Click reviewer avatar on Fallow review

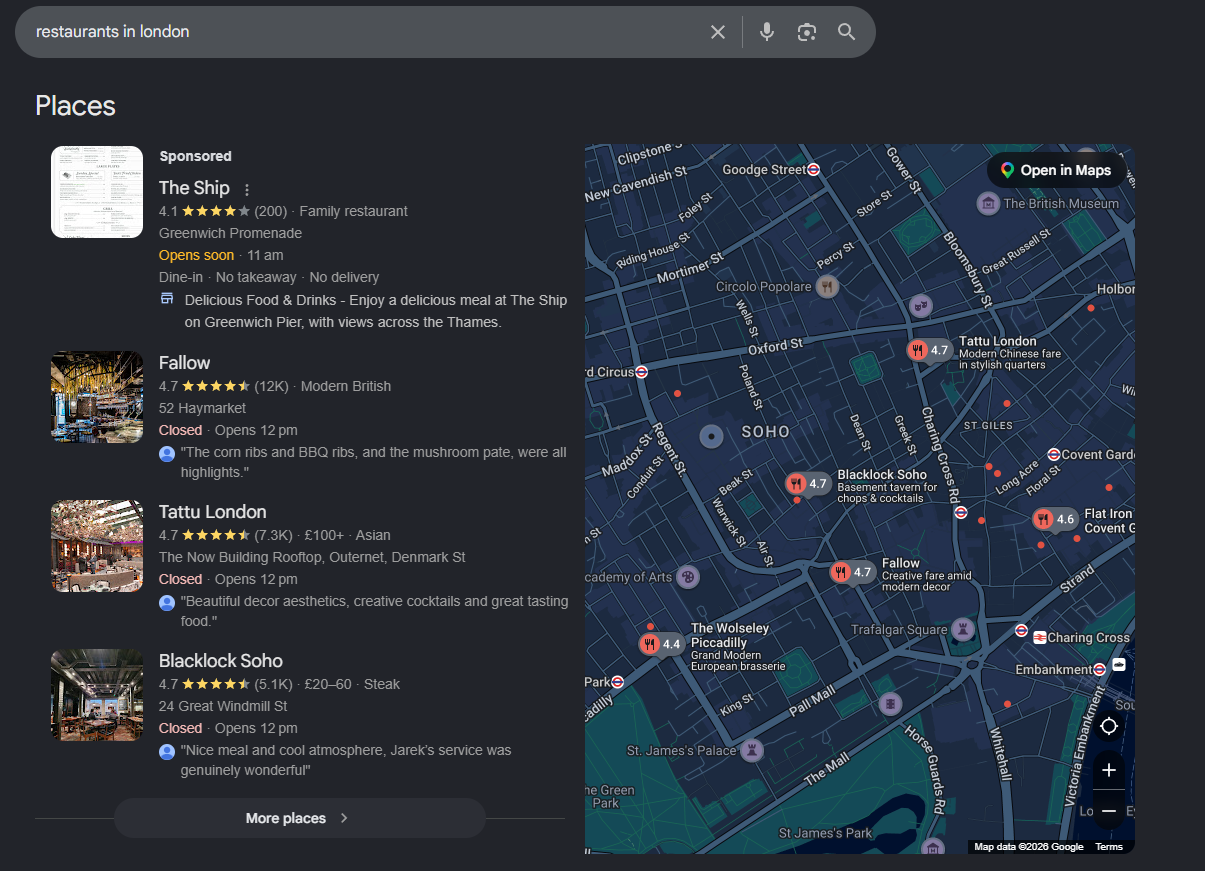coord(167,454)
